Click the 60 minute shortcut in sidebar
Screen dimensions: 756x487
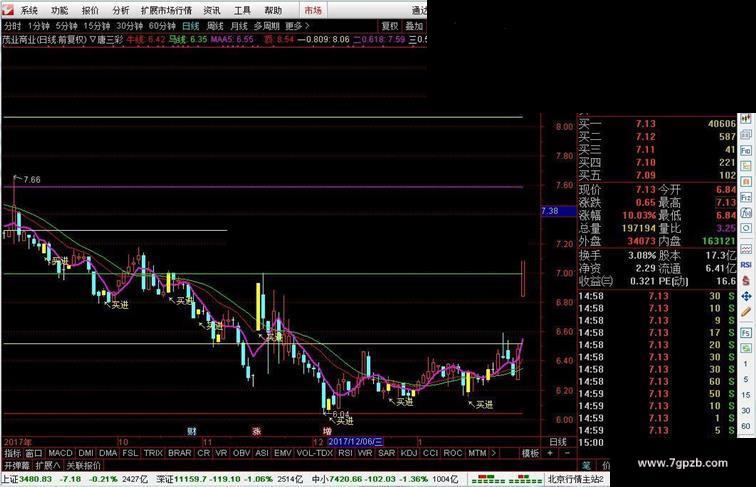pyautogui.click(x=746, y=426)
